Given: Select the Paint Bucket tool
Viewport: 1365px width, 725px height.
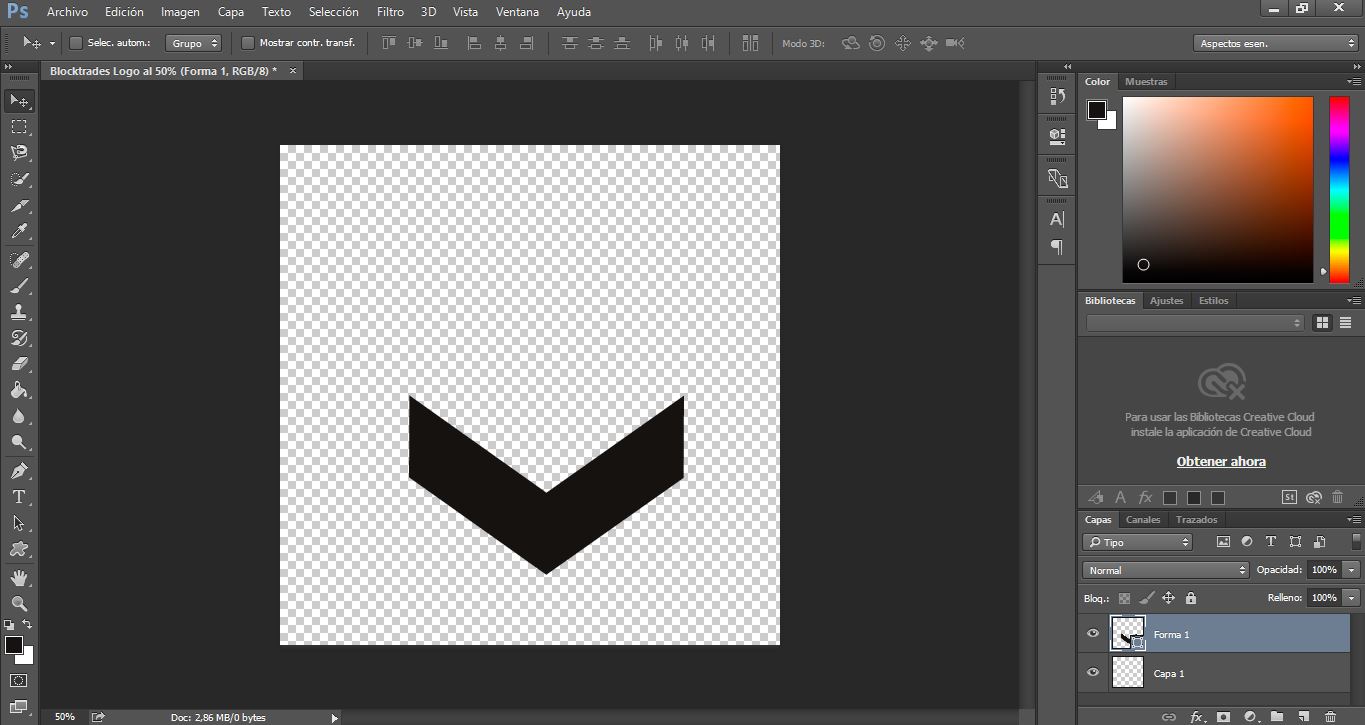Looking at the screenshot, I should pyautogui.click(x=19, y=390).
